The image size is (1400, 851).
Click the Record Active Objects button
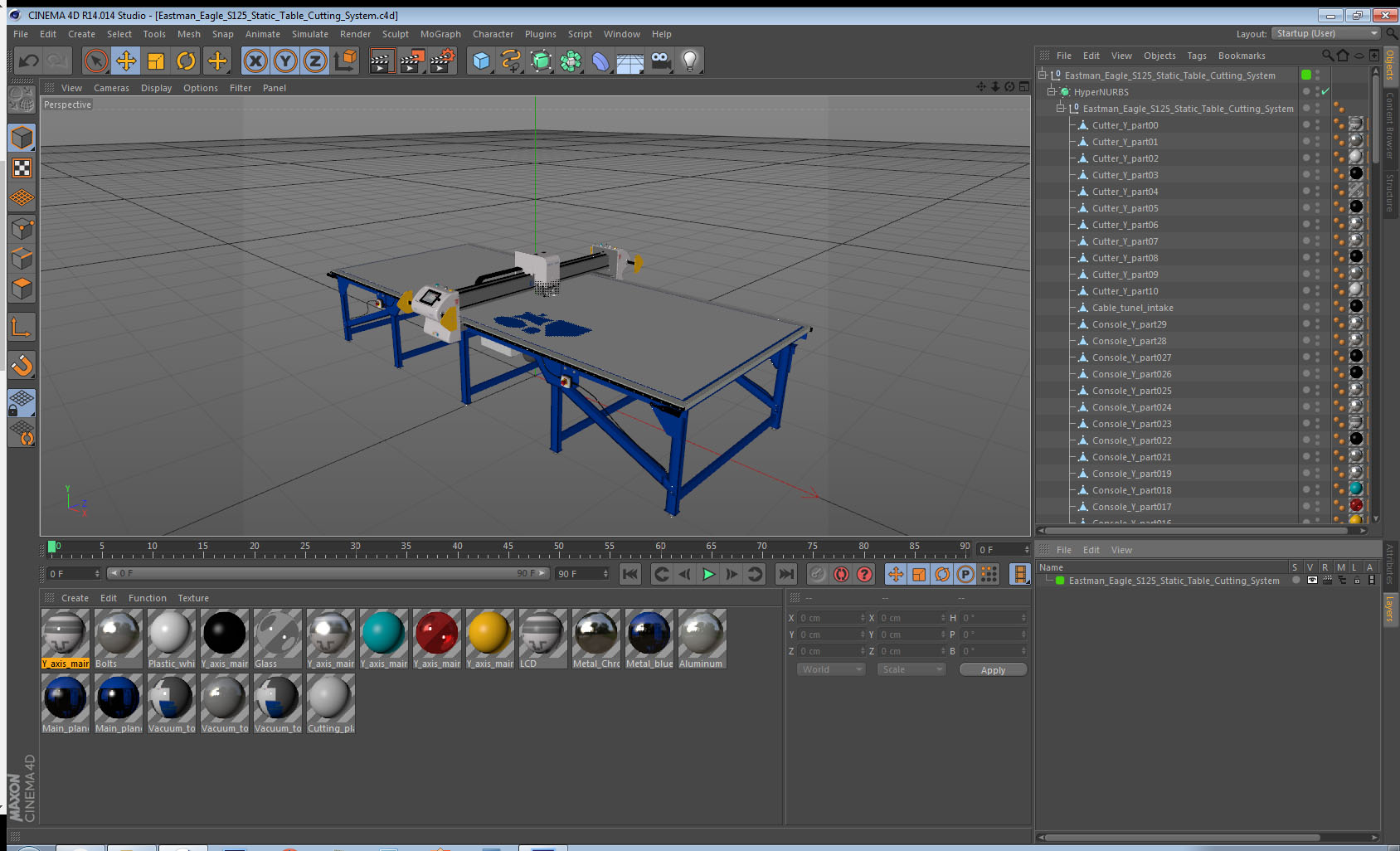coord(817,574)
